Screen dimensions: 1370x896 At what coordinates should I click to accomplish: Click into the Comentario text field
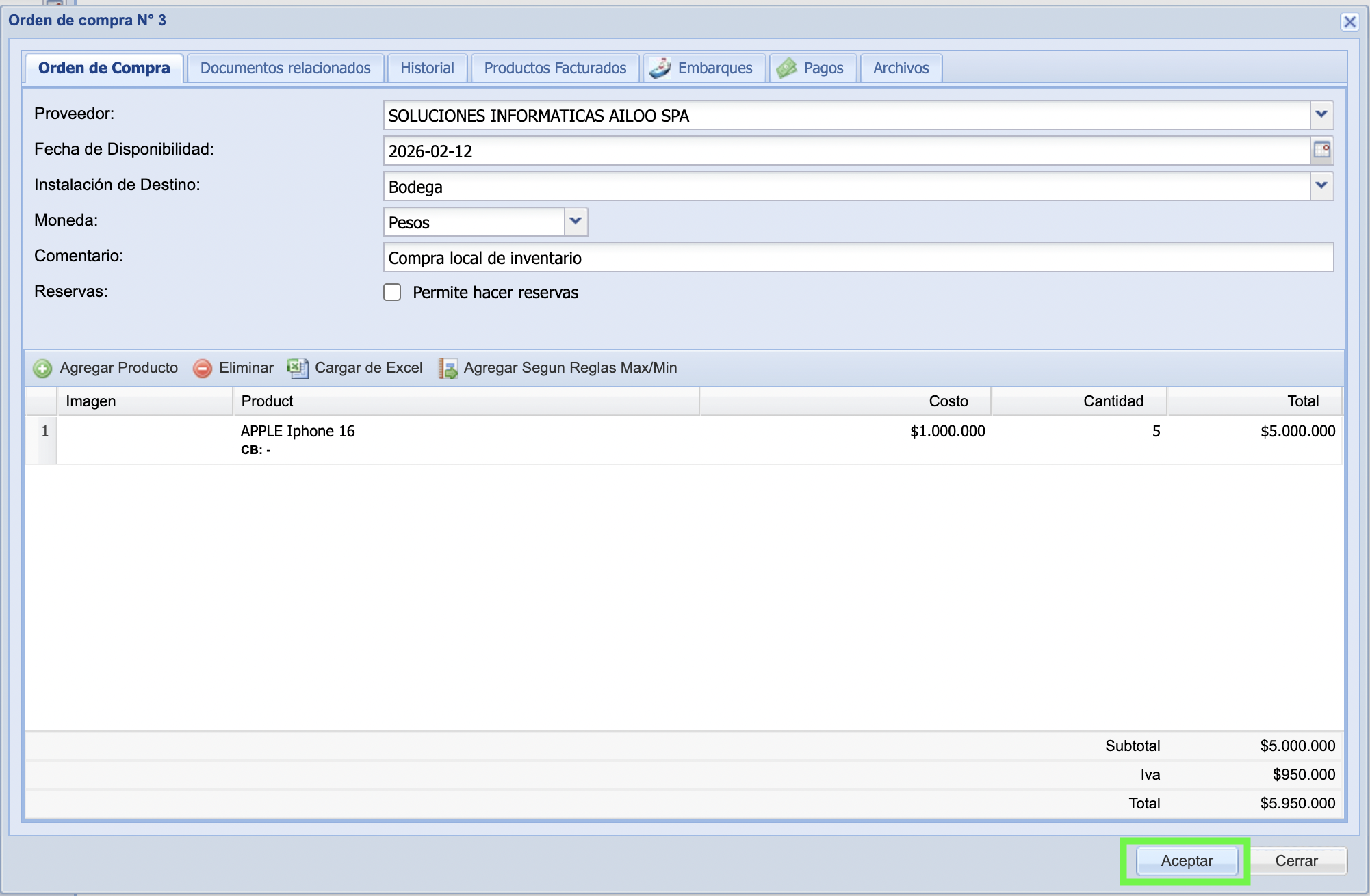coord(857,258)
